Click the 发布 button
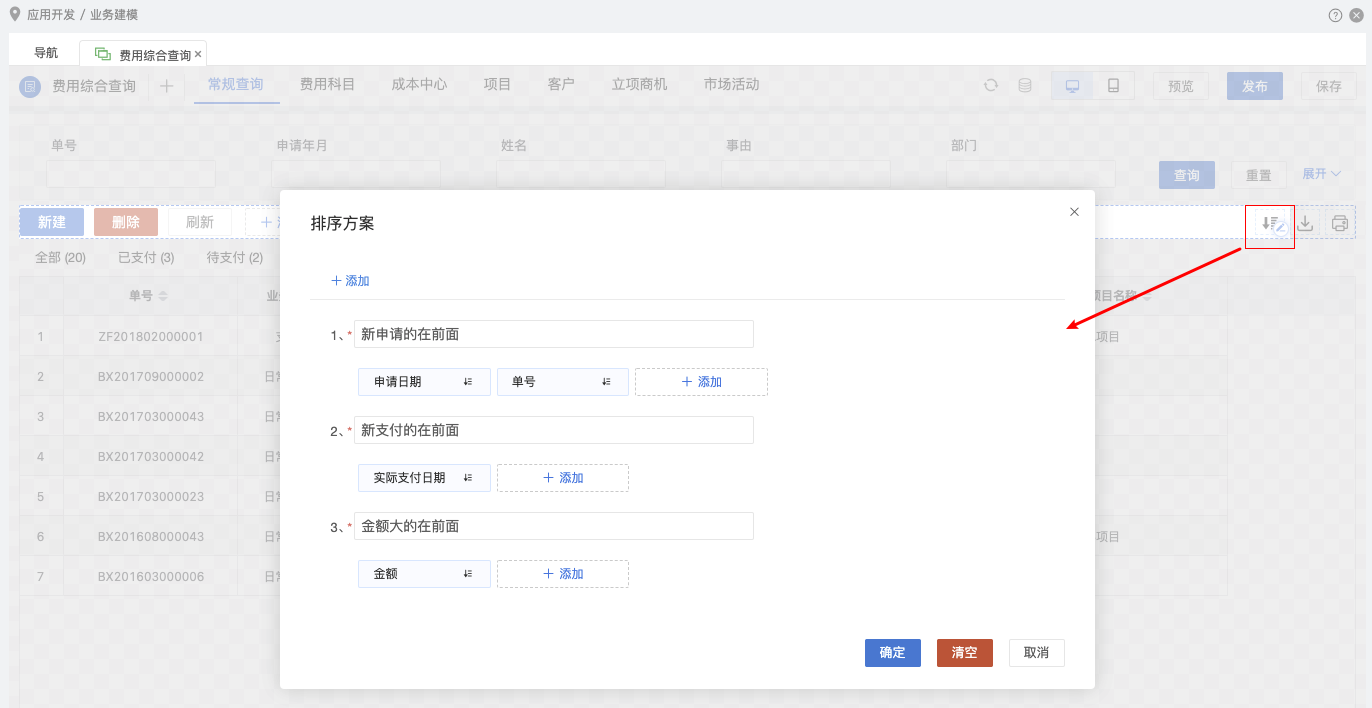 click(x=1255, y=86)
